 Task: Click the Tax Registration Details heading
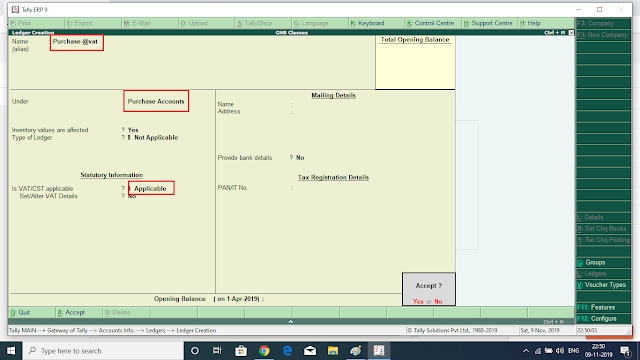tap(333, 177)
